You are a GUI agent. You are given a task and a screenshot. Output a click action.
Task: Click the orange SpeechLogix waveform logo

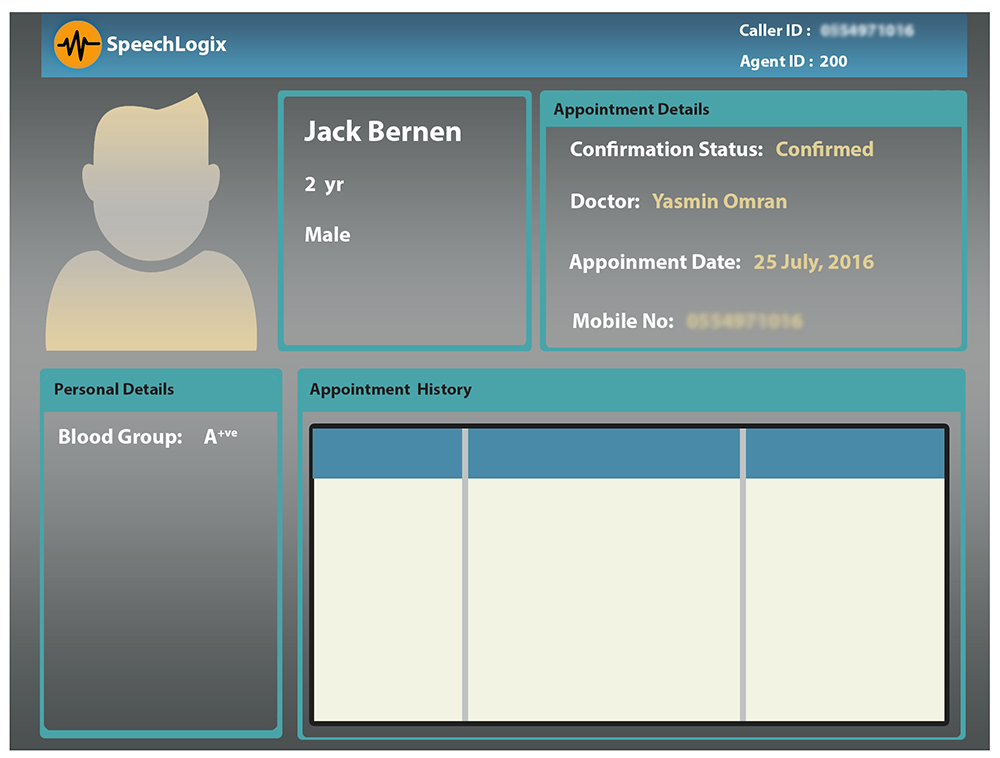click(x=78, y=45)
